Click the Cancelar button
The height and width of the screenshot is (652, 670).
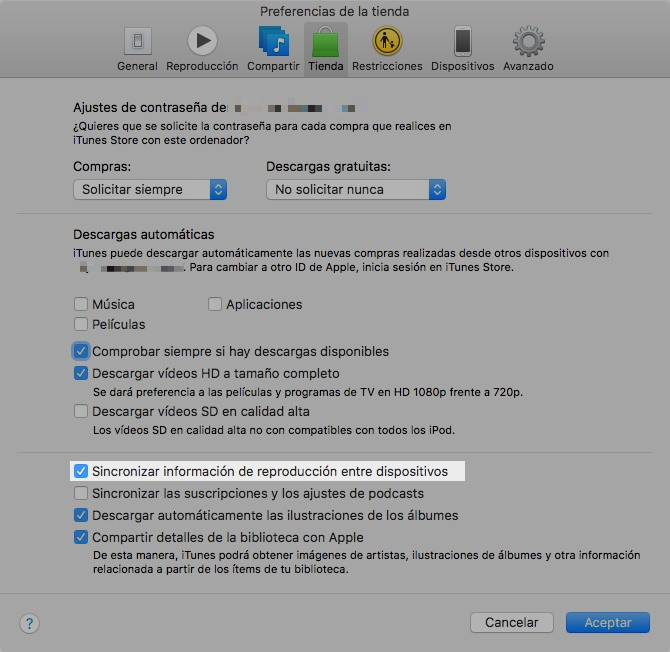pos(512,623)
